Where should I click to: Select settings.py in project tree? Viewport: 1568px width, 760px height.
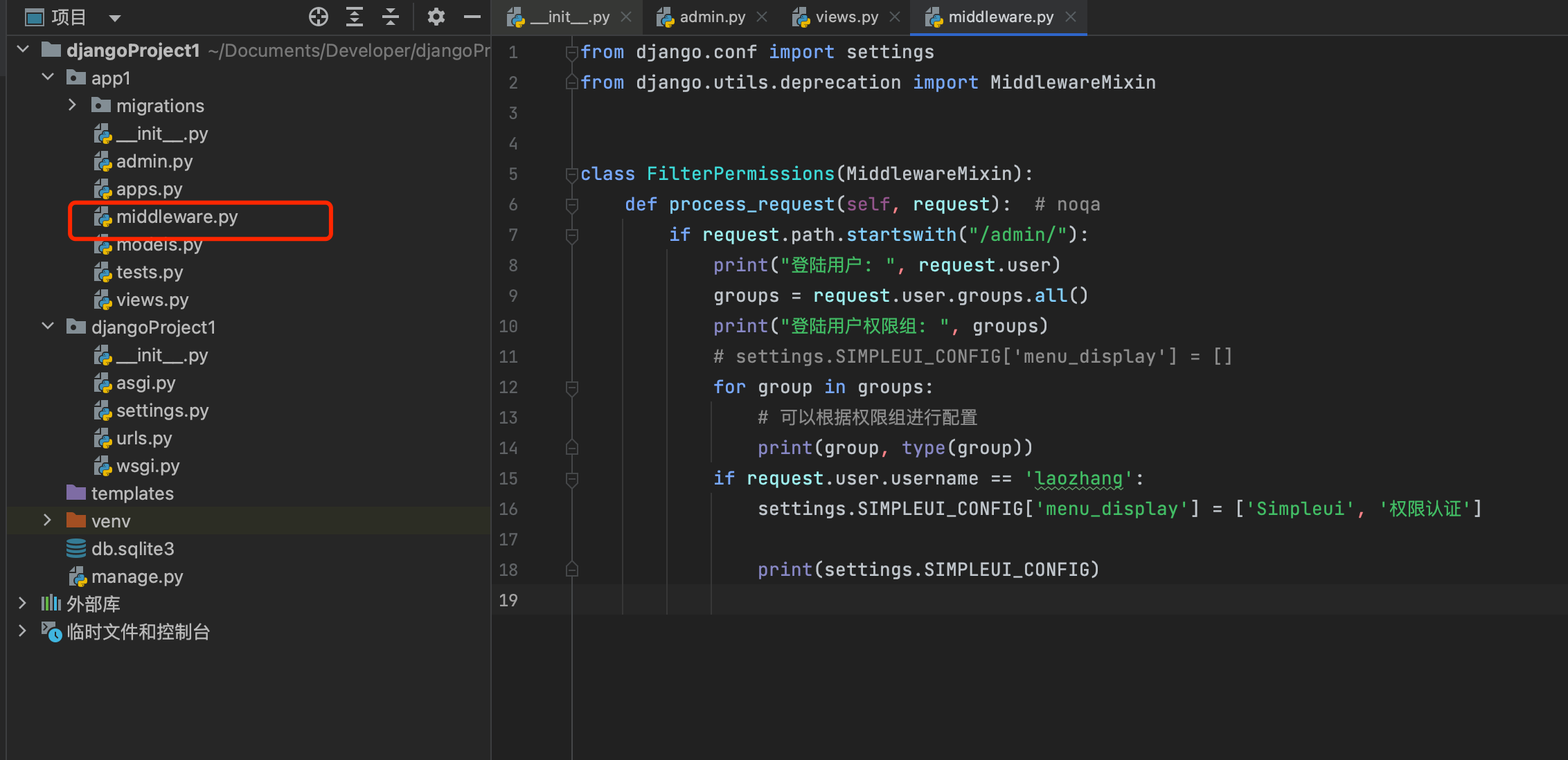tap(162, 410)
